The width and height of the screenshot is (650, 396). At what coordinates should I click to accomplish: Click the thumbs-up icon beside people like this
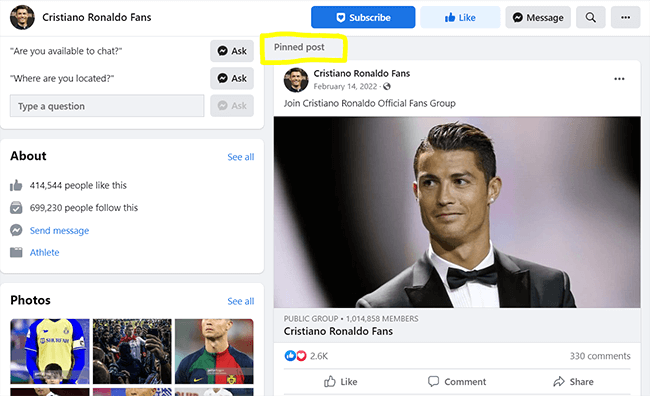[16, 185]
